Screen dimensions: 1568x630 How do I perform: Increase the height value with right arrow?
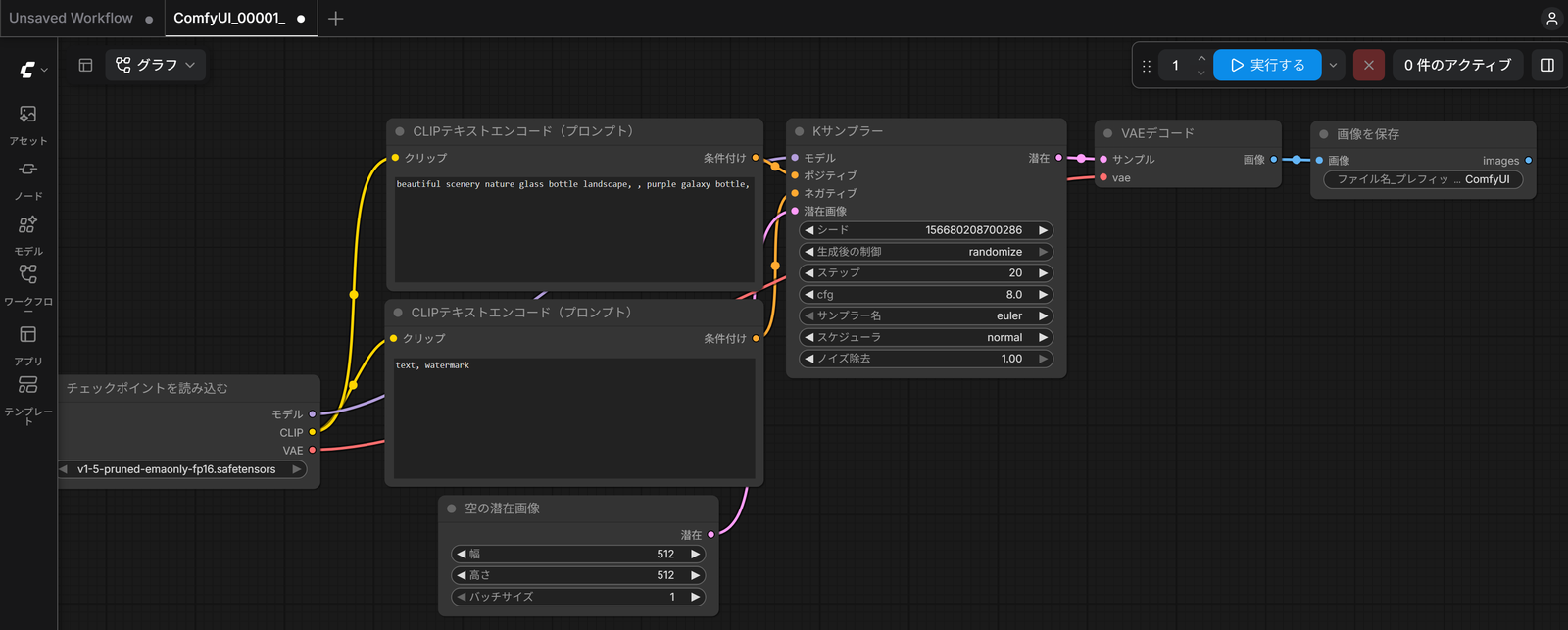tap(695, 575)
